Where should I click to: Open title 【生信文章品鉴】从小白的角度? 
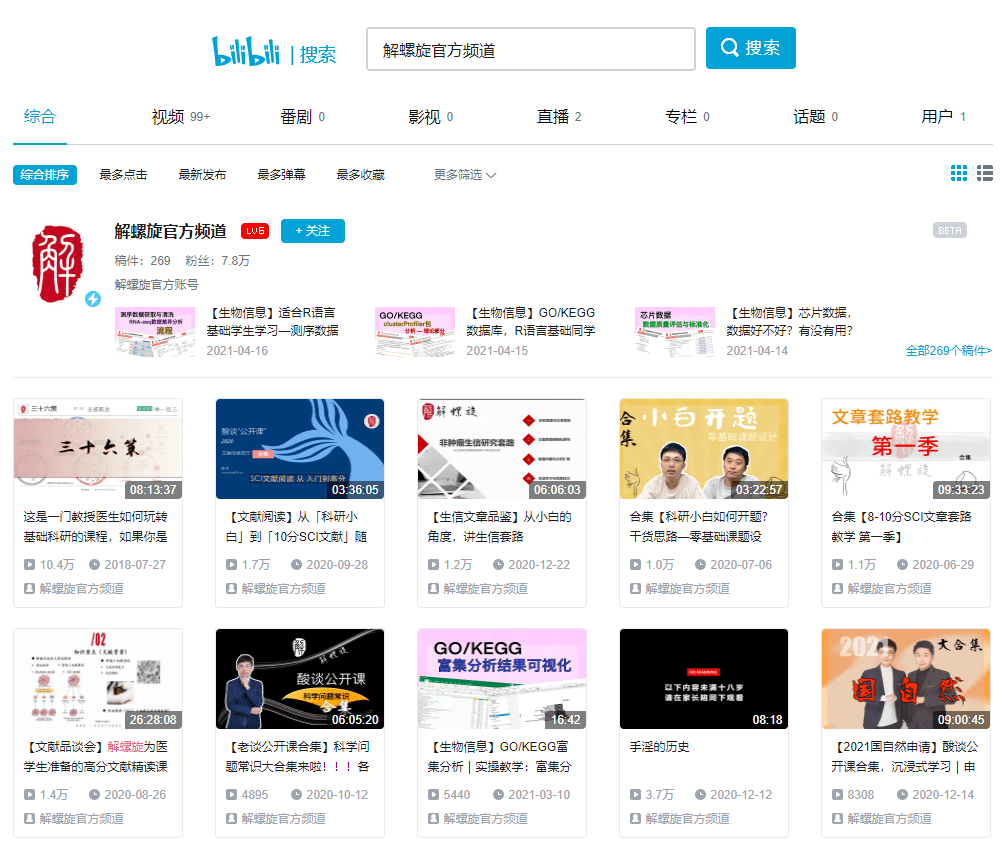499,526
